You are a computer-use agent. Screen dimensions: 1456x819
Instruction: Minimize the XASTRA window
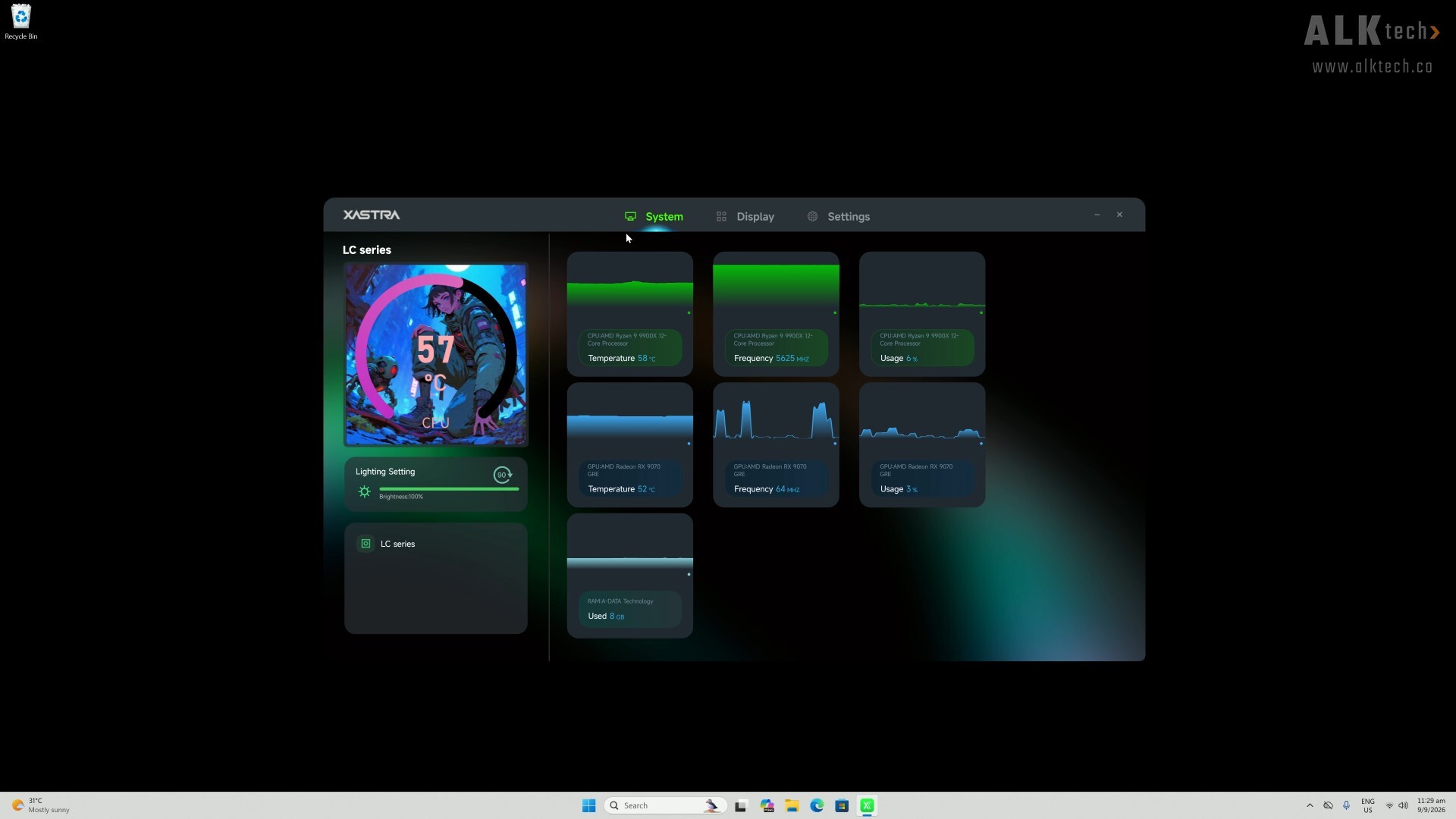click(x=1097, y=215)
